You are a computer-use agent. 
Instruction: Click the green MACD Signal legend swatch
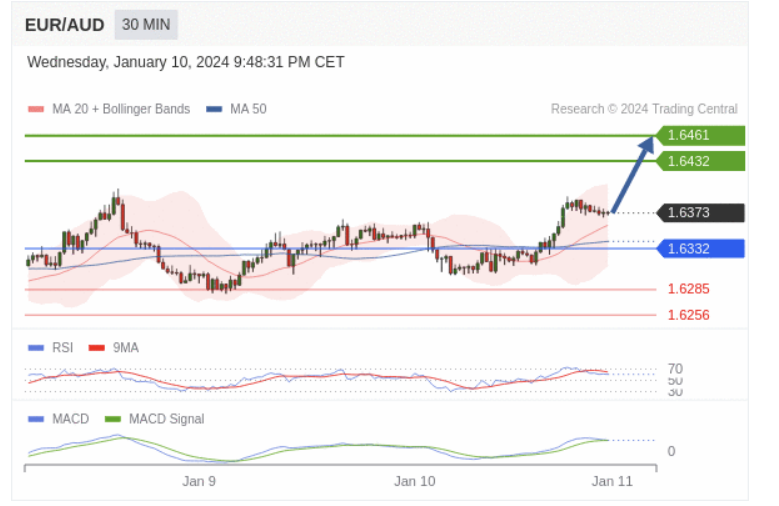click(113, 419)
